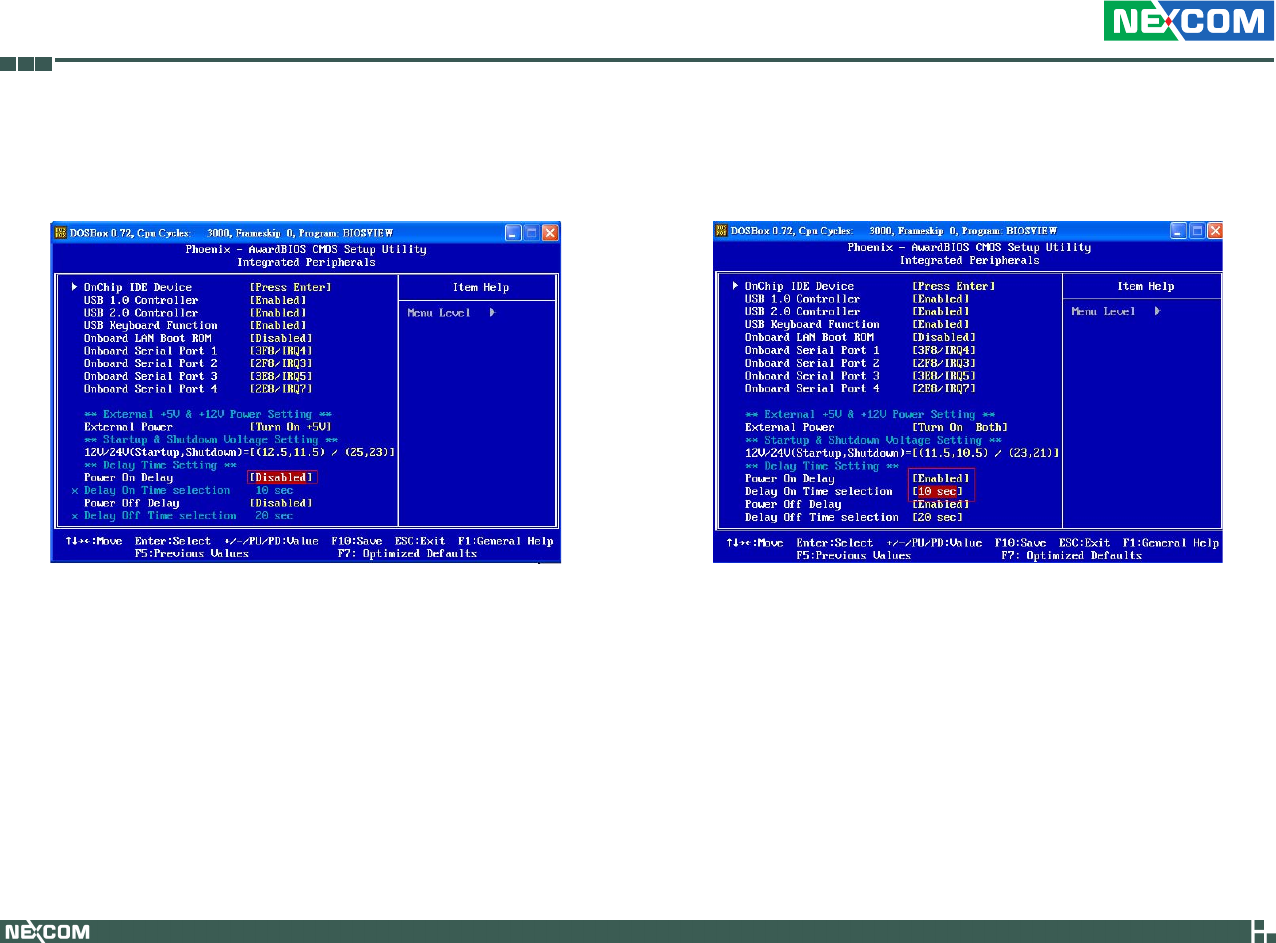Click the DOSBox icon in the left window's title bar
The image size is (1276, 943).
coord(60,232)
